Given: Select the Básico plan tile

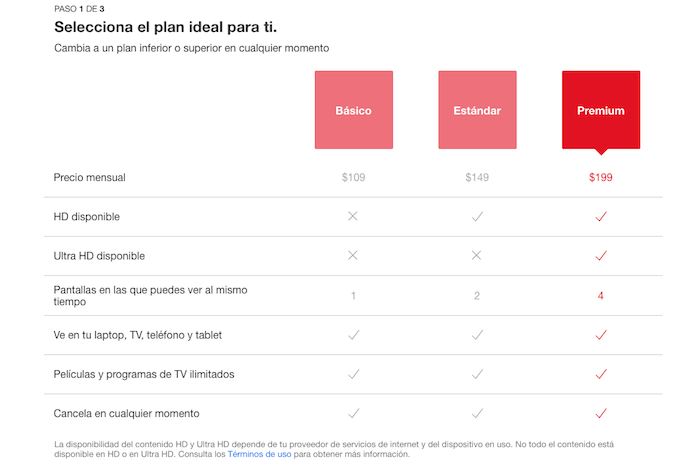Looking at the screenshot, I should tap(353, 110).
